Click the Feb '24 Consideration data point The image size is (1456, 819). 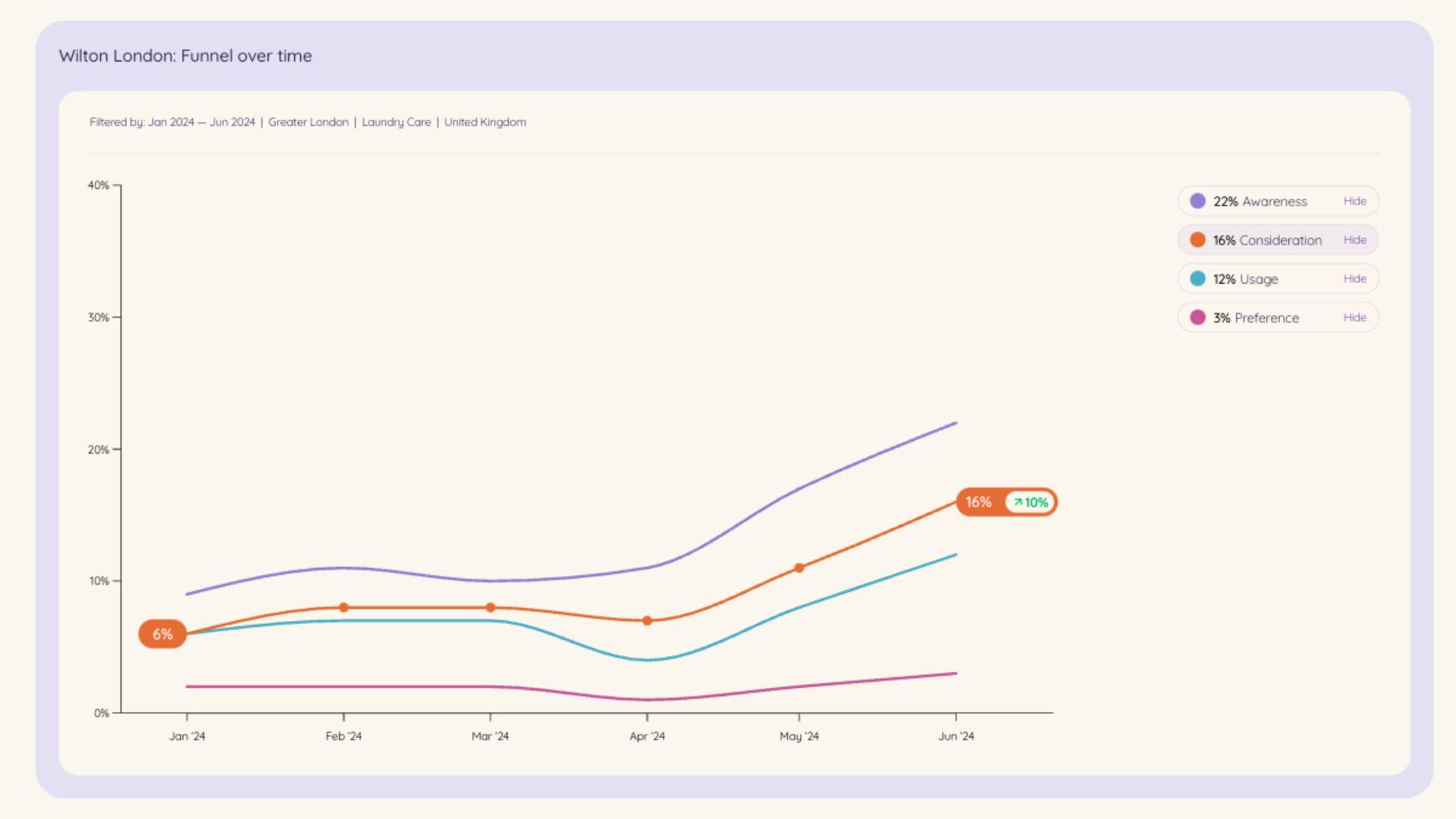[344, 607]
